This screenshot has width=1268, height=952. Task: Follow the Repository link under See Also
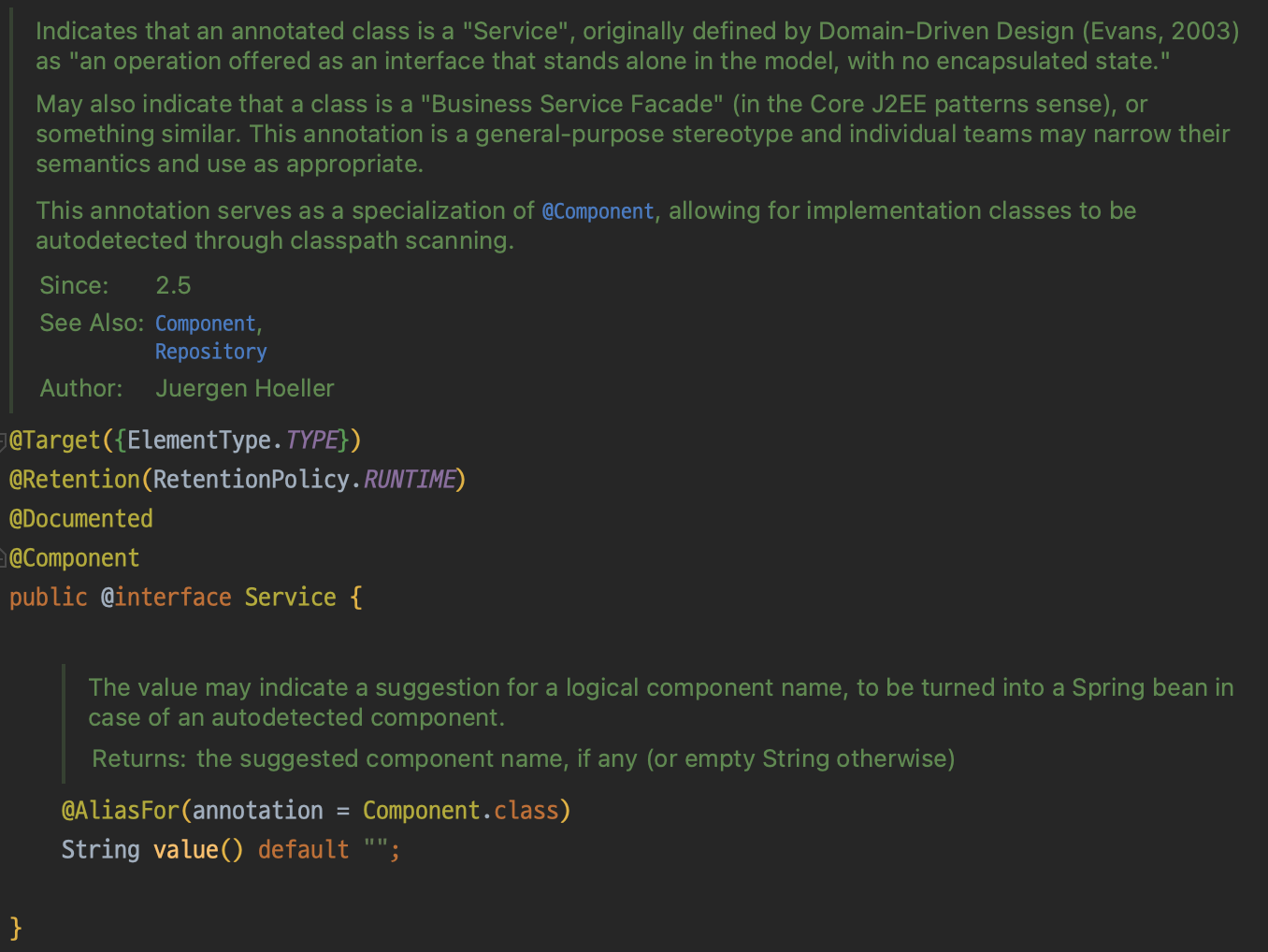[x=211, y=352]
